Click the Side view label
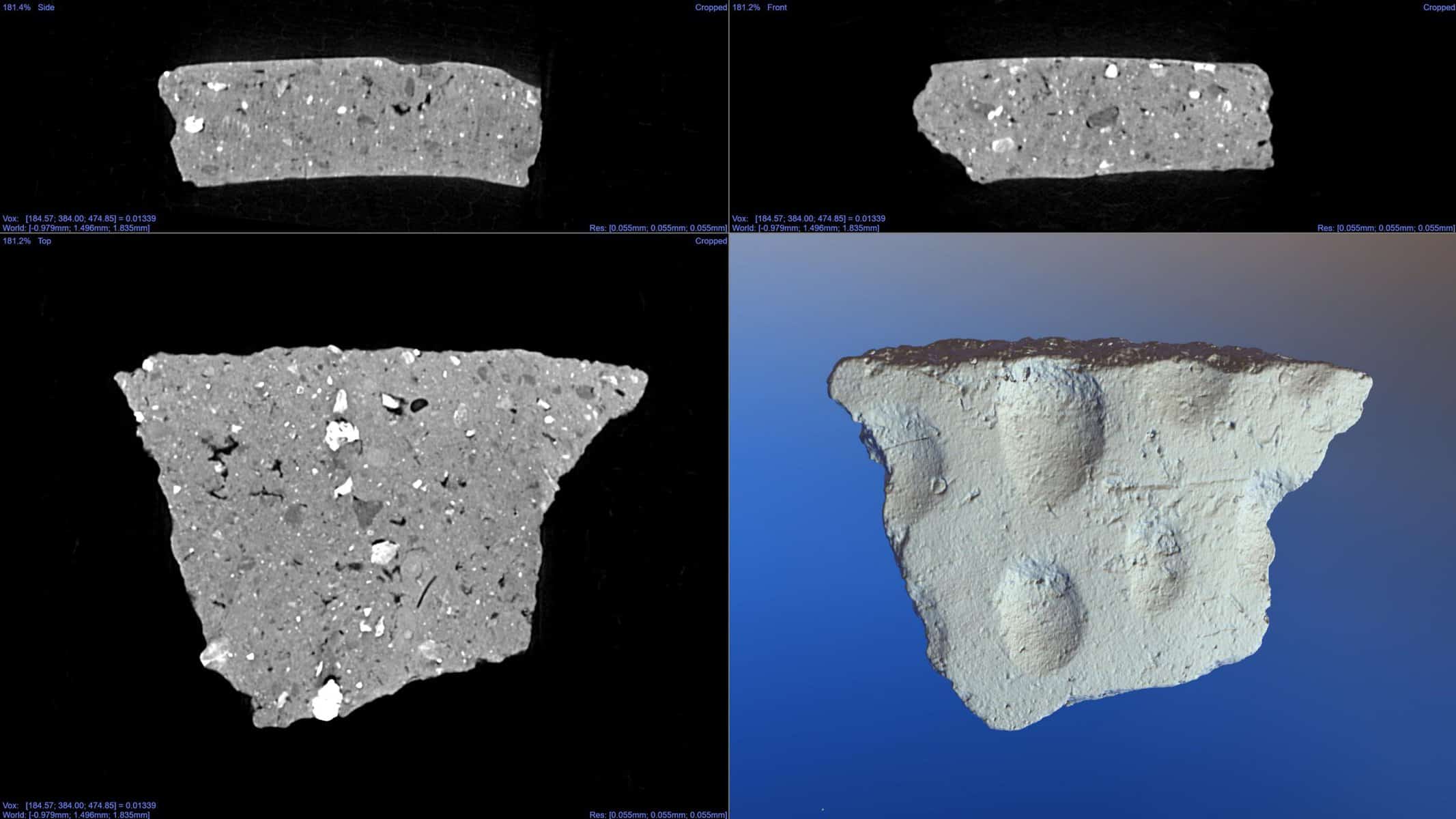Viewport: 1456px width, 819px height. (46, 8)
